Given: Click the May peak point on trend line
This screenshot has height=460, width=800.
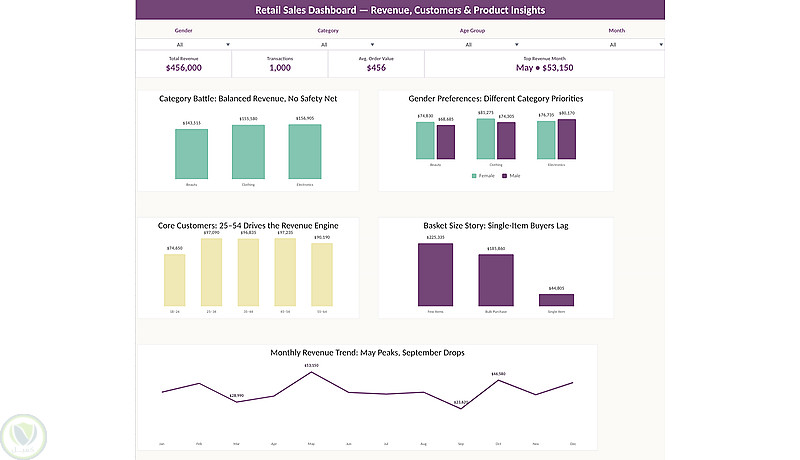Looking at the screenshot, I should 312,372.
